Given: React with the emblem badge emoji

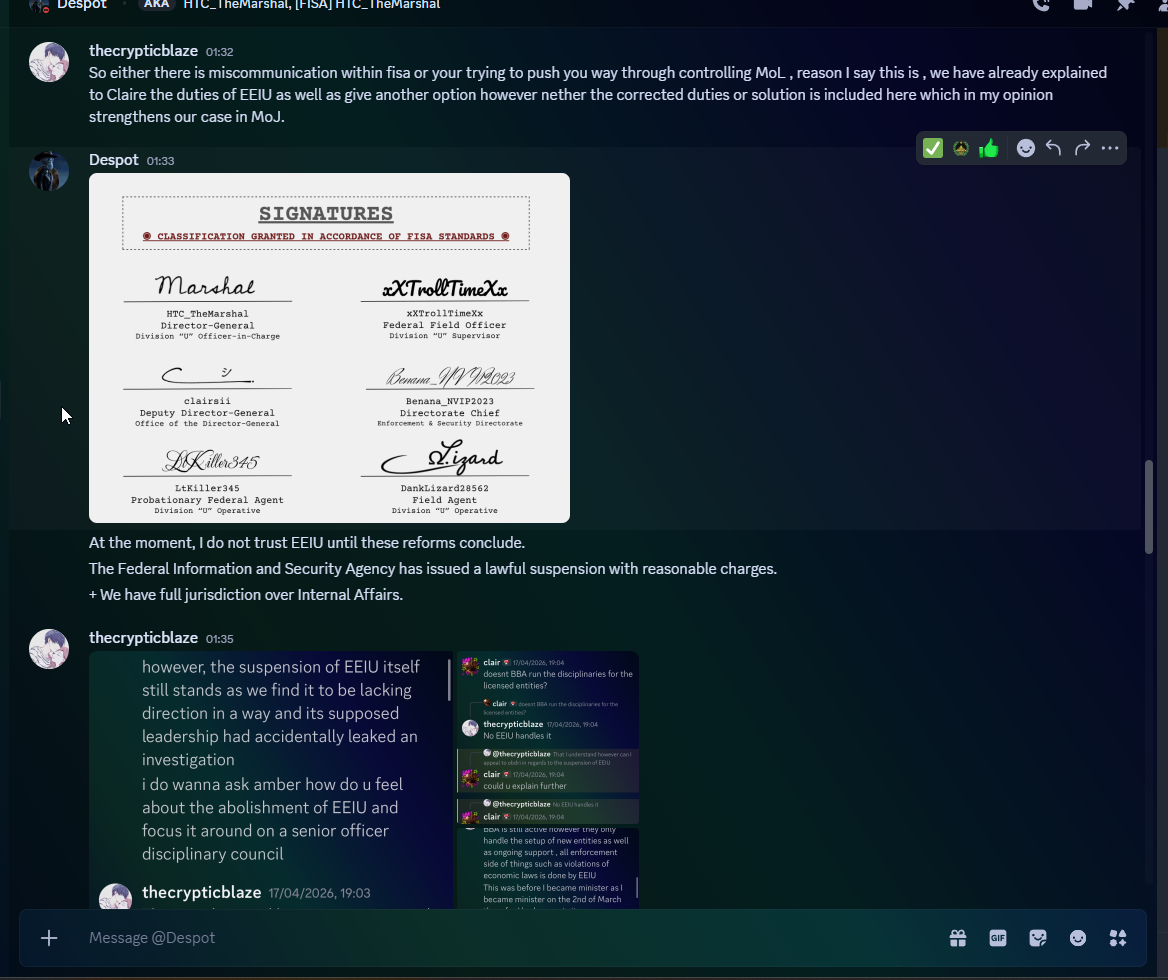Looking at the screenshot, I should coord(961,148).
